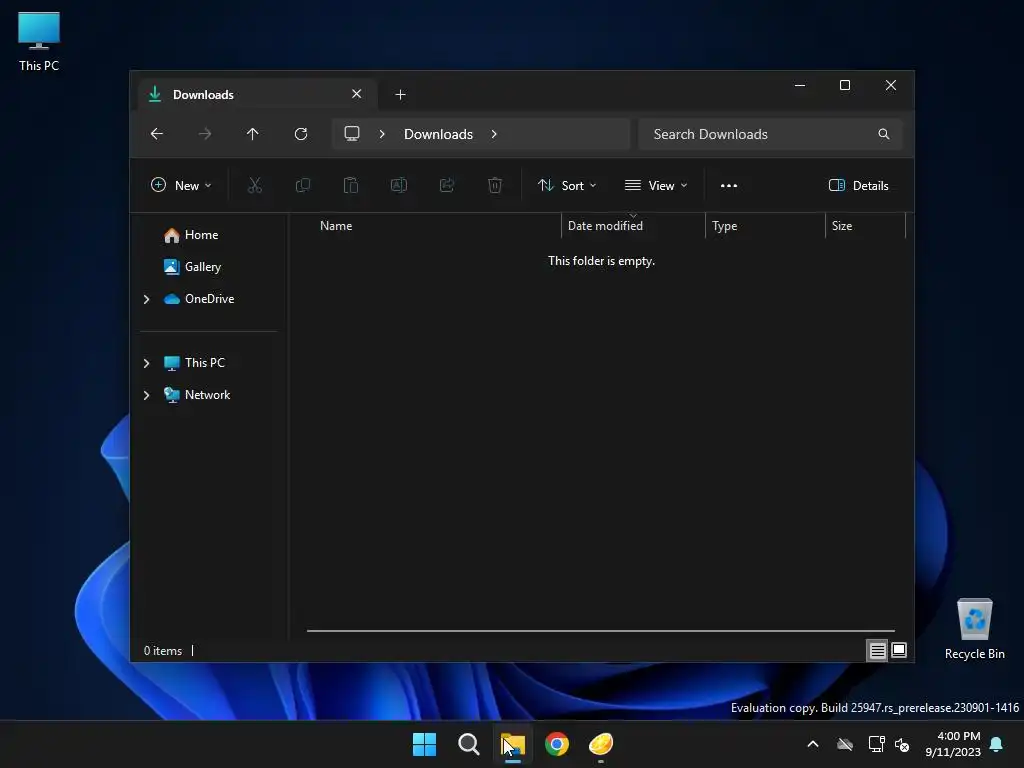Click the network tray icon

click(x=876, y=744)
